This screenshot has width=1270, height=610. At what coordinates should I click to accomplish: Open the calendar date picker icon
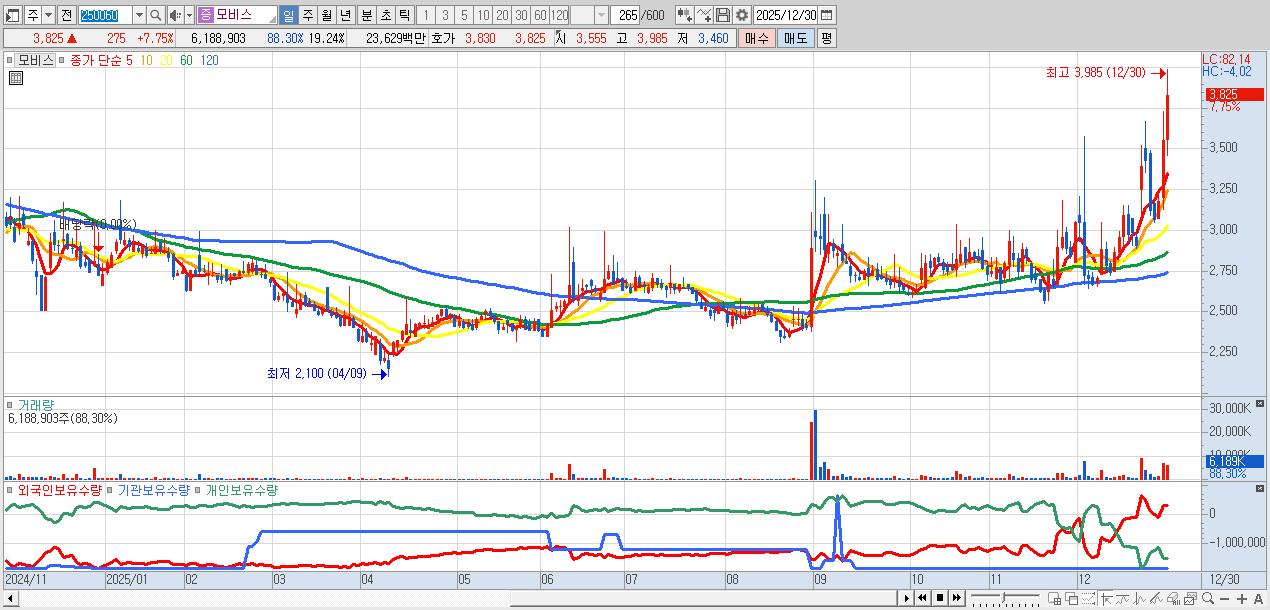point(826,15)
